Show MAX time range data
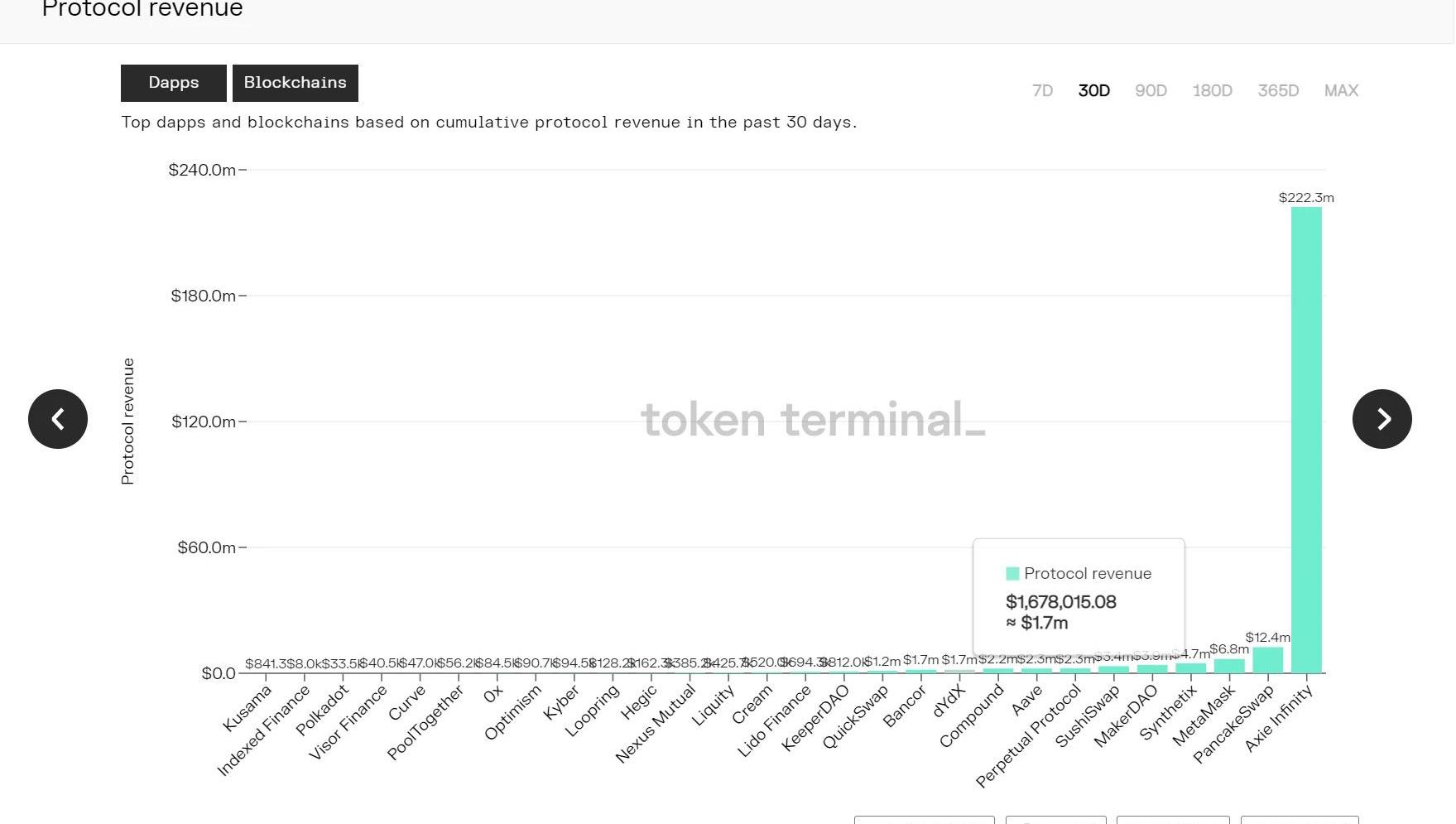The height and width of the screenshot is (824, 1456). pyautogui.click(x=1341, y=91)
